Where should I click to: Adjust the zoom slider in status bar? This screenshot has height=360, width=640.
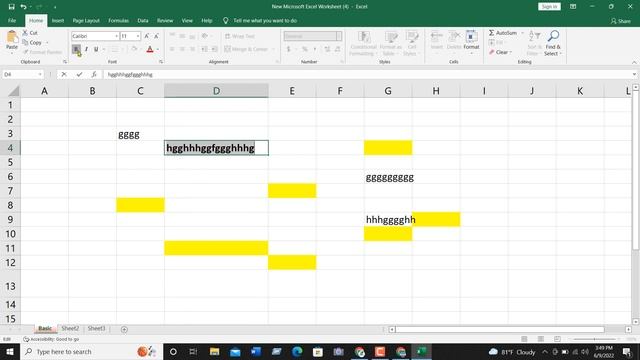pos(594,339)
